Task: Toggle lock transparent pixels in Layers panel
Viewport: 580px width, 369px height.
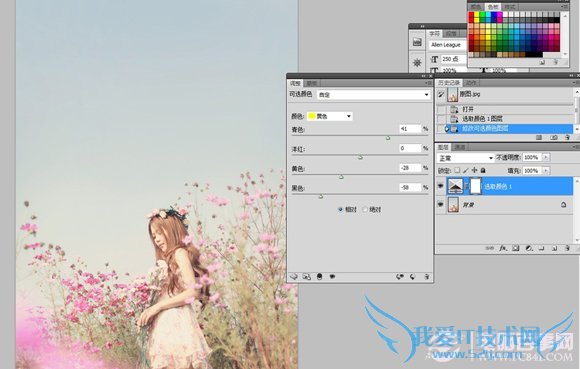Action: click(457, 170)
